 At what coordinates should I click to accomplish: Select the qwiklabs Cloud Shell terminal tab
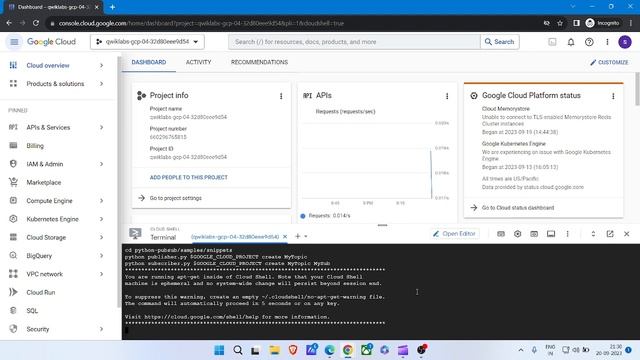click(x=235, y=237)
